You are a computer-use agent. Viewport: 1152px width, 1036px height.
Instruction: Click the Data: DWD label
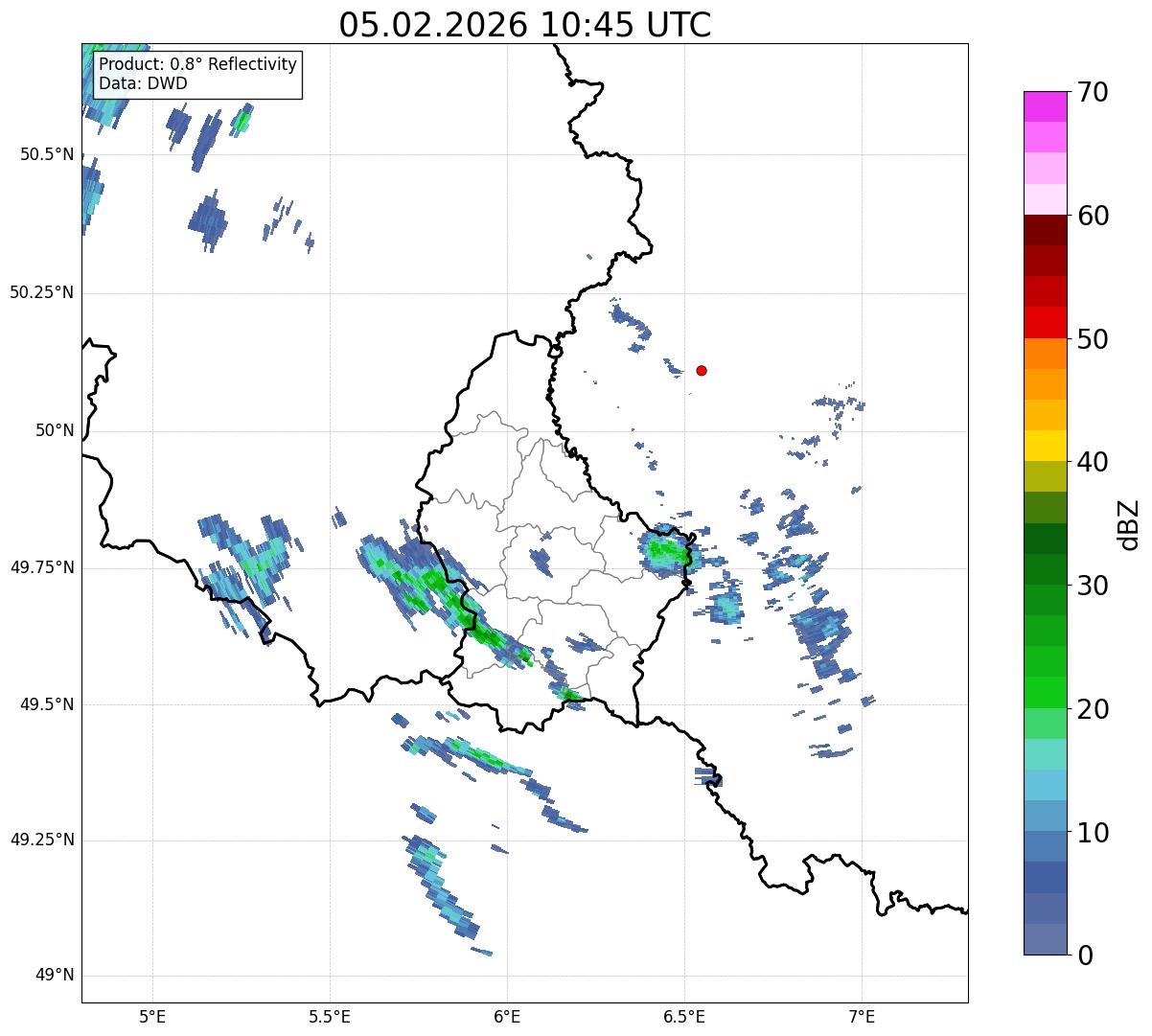tap(143, 83)
